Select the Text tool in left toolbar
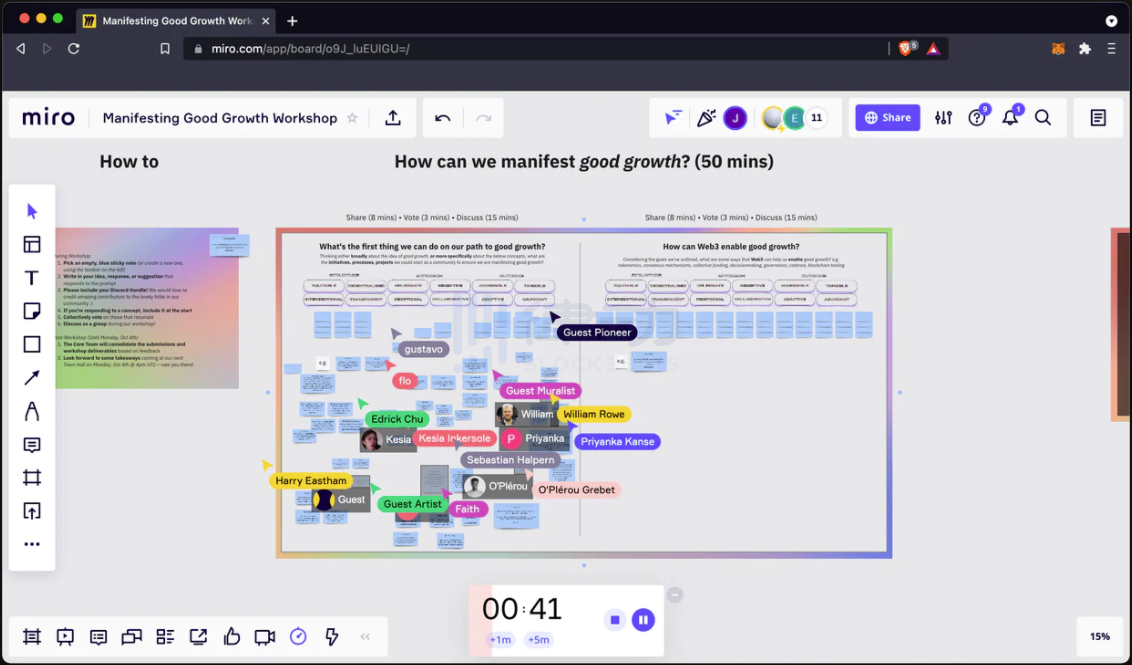Viewport: 1132px width, 665px height. click(32, 278)
